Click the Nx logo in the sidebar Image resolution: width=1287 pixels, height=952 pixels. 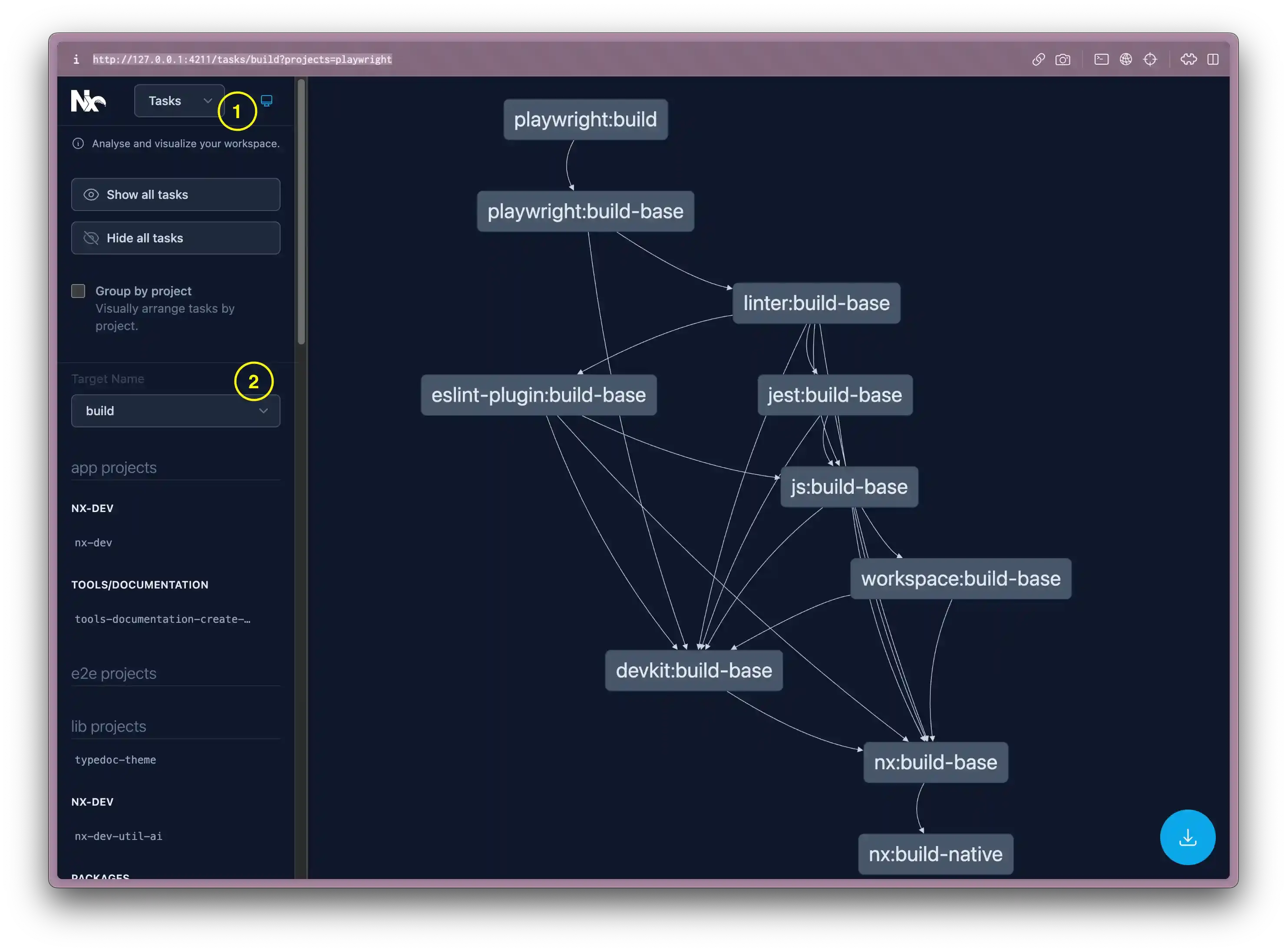pos(89,101)
